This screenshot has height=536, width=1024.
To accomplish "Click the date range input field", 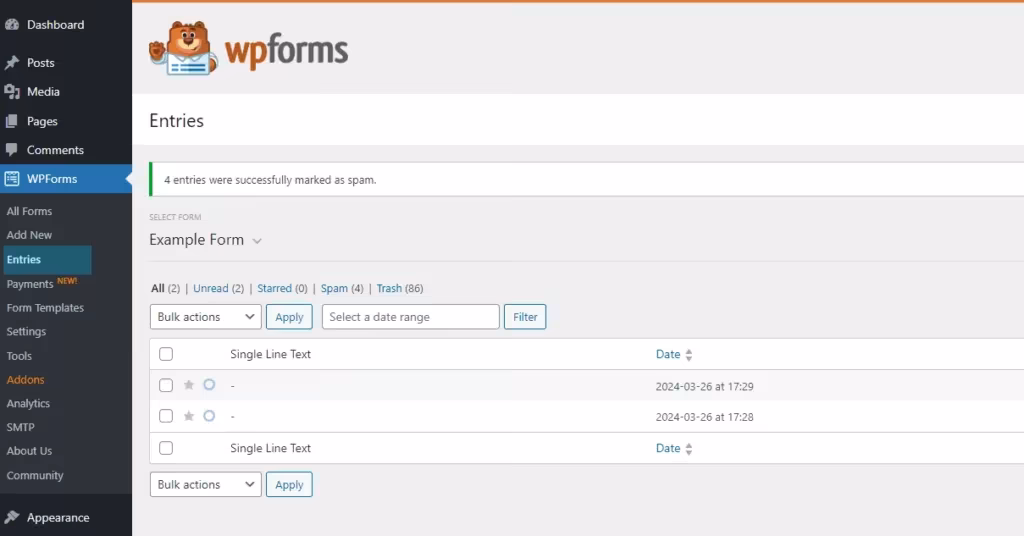I will coord(410,317).
